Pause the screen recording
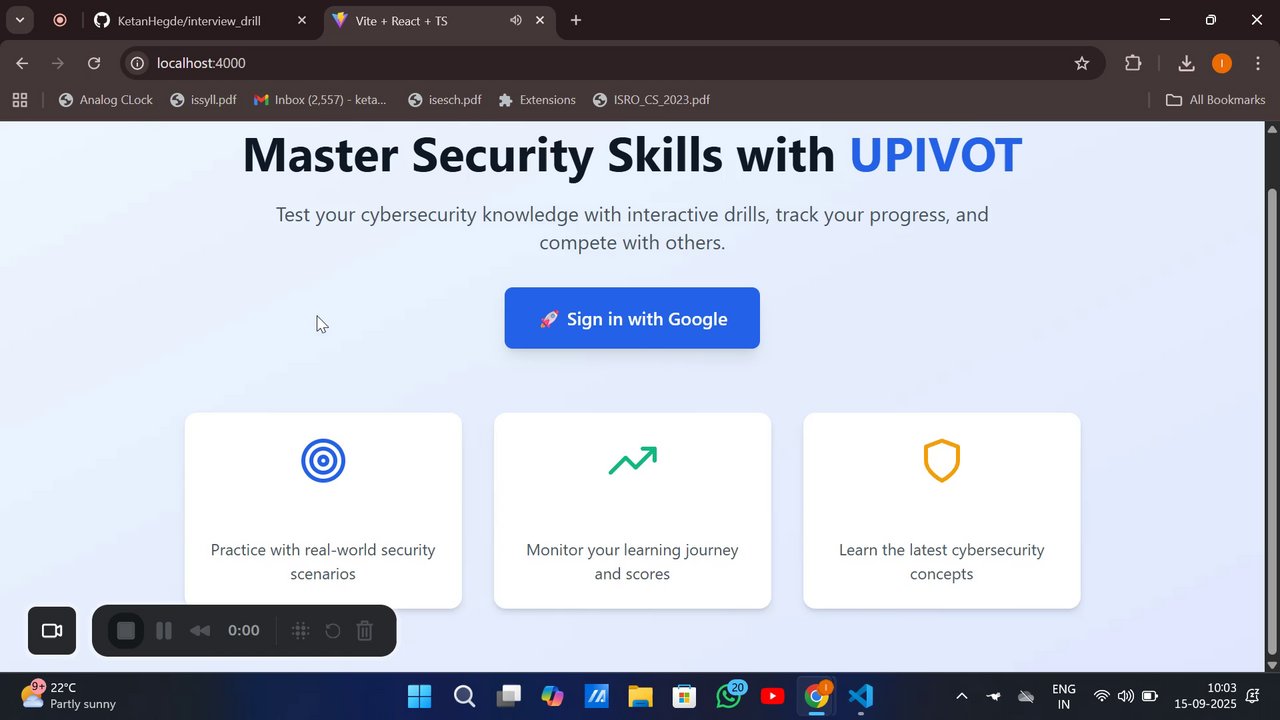 164,631
